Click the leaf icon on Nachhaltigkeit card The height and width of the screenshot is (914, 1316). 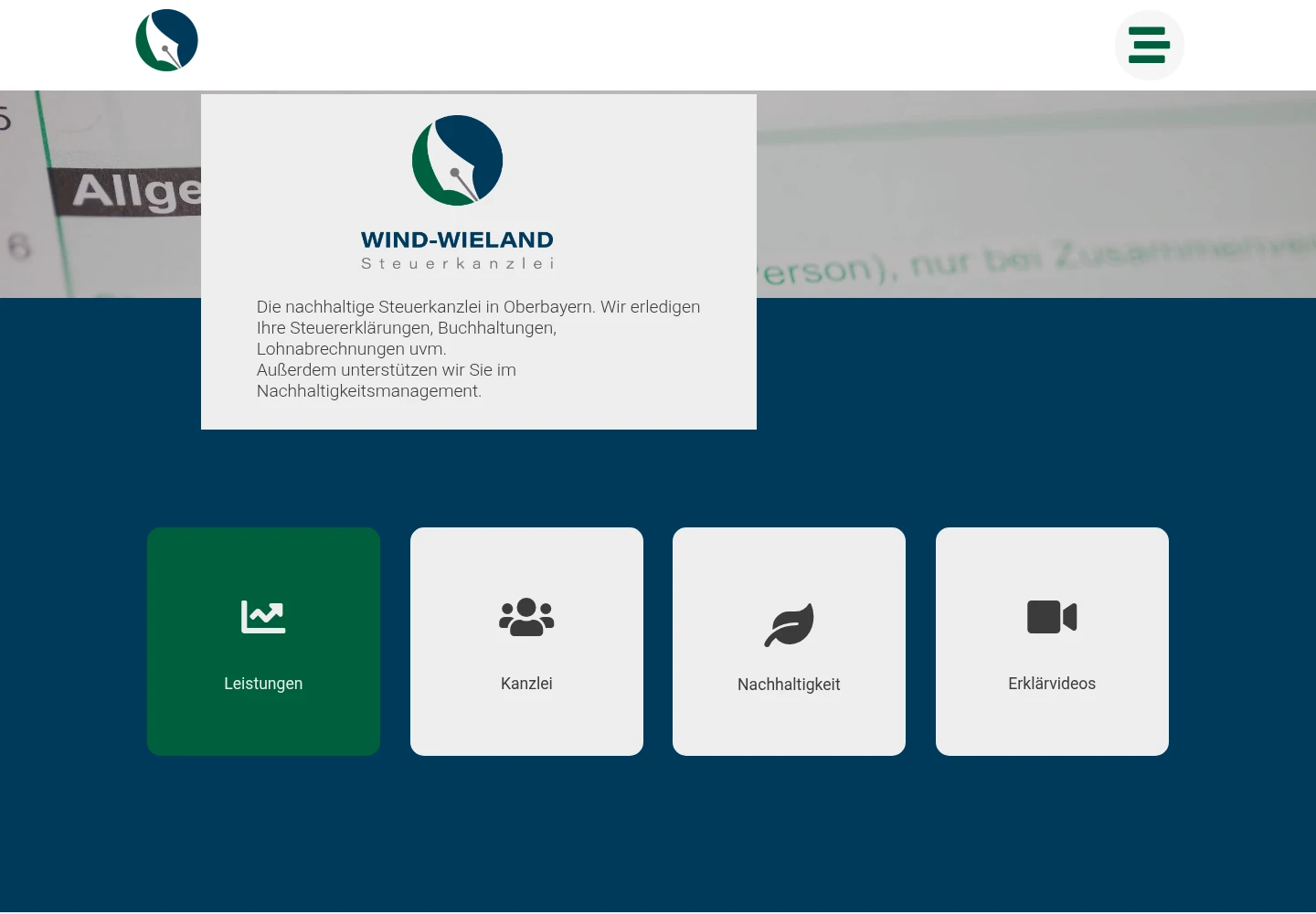789,625
